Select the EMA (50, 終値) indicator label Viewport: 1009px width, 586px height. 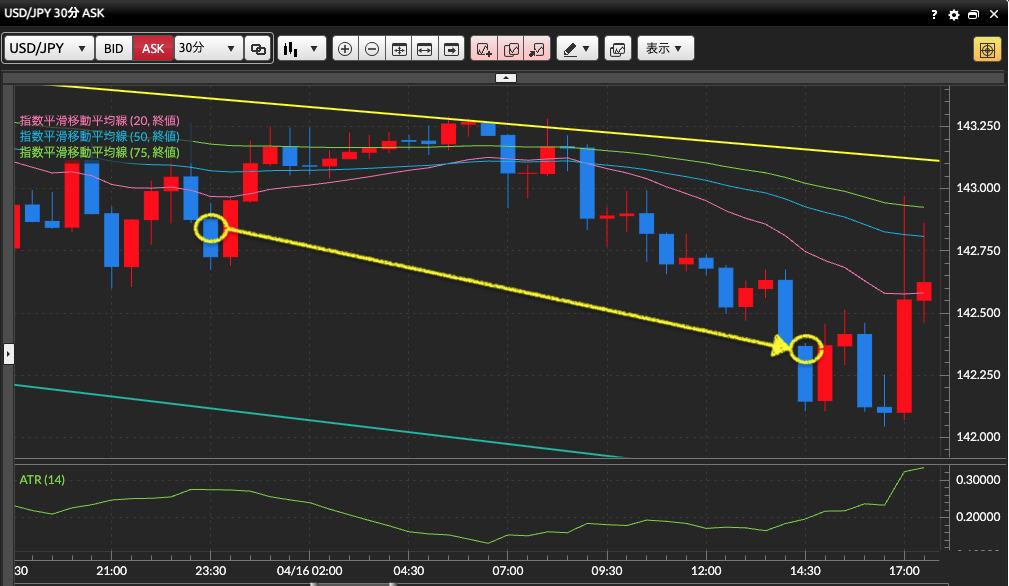coord(100,136)
